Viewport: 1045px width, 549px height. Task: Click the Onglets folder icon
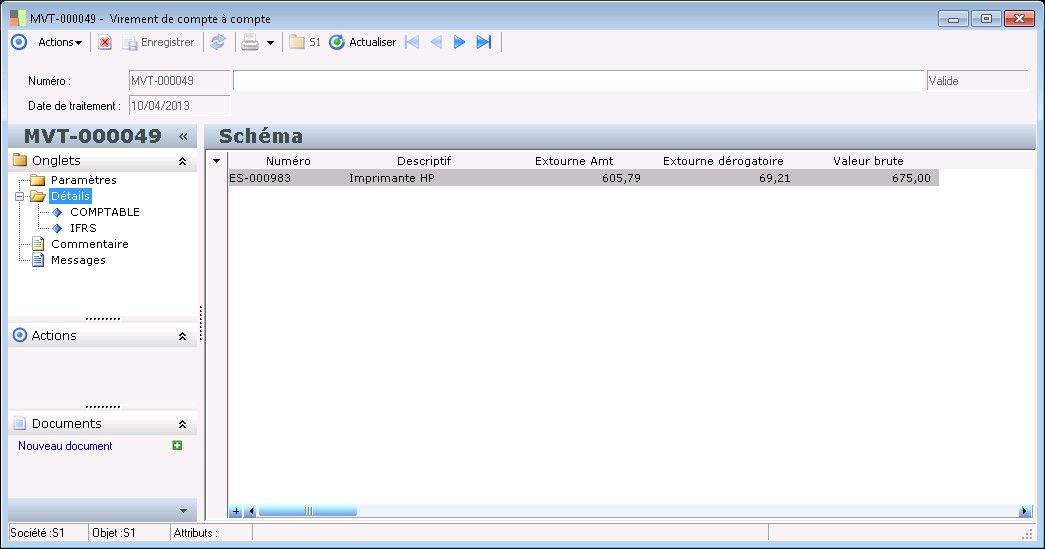pyautogui.click(x=20, y=160)
